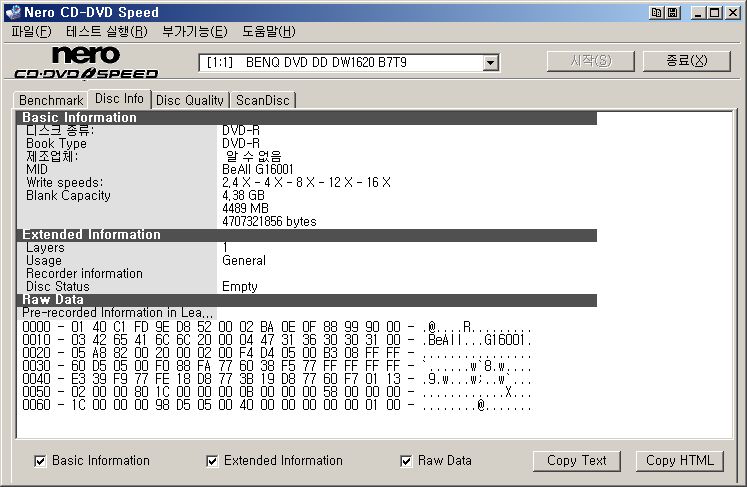Switch to the Benchmark tab
Screen dimensions: 747x487
51,100
